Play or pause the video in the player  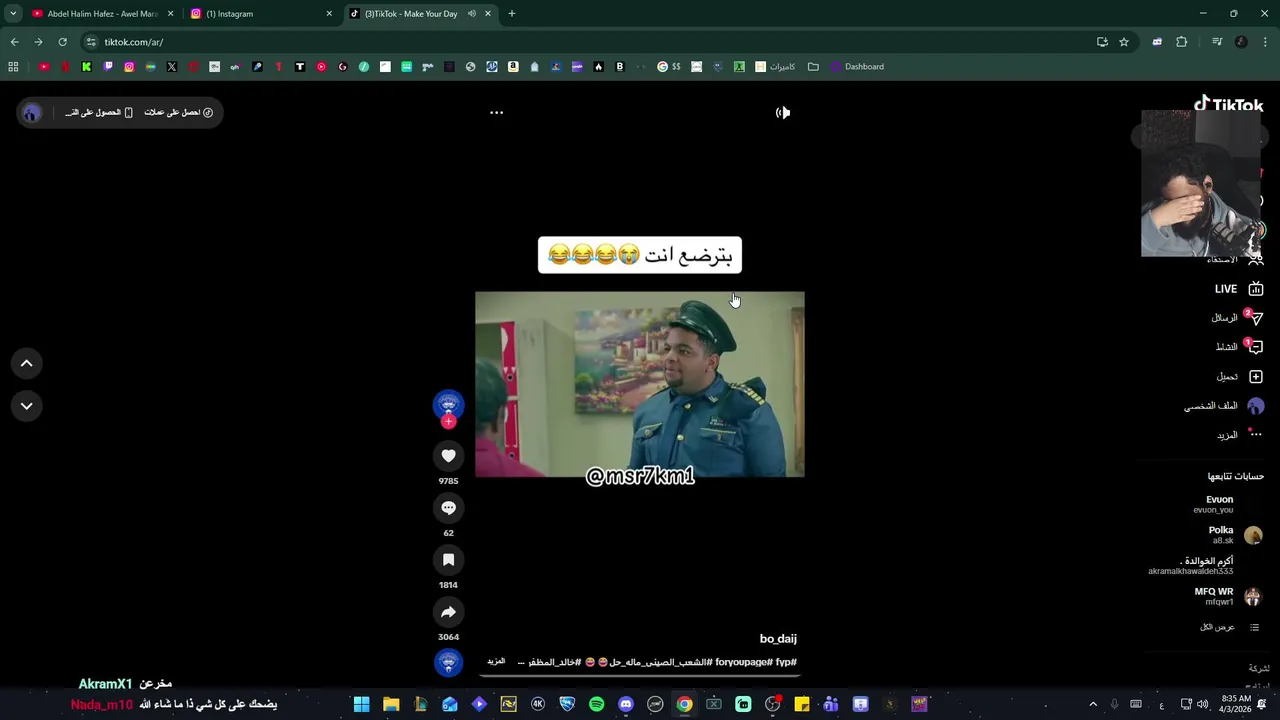pyautogui.click(x=639, y=384)
